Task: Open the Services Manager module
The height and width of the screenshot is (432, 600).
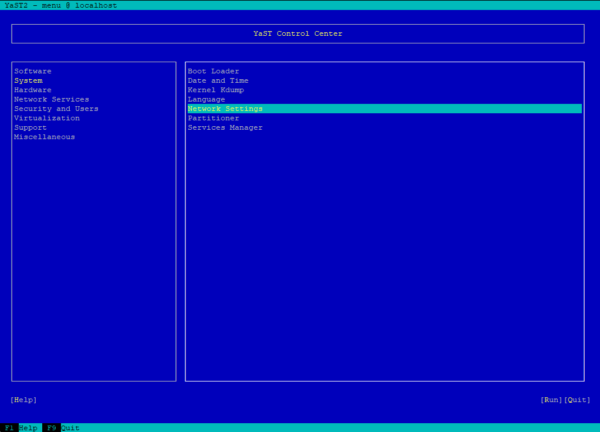Action: (x=225, y=127)
